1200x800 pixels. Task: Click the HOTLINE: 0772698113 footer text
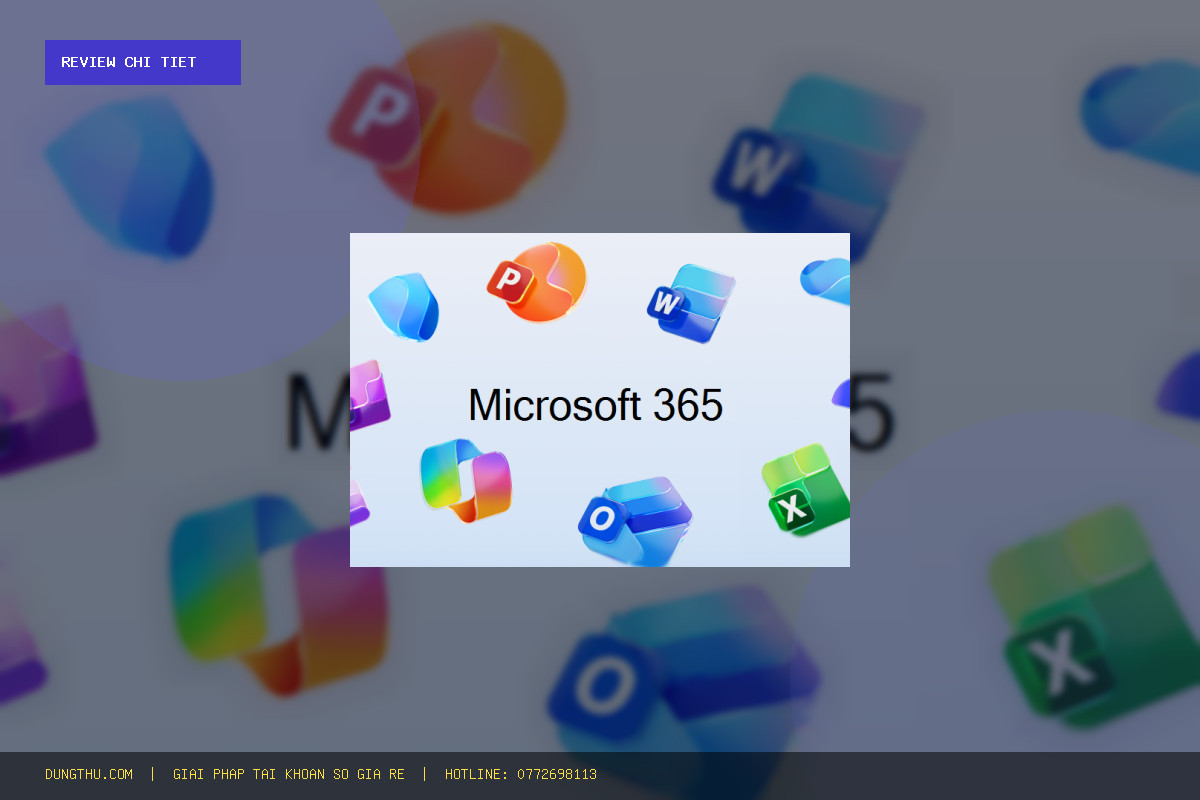click(521, 774)
